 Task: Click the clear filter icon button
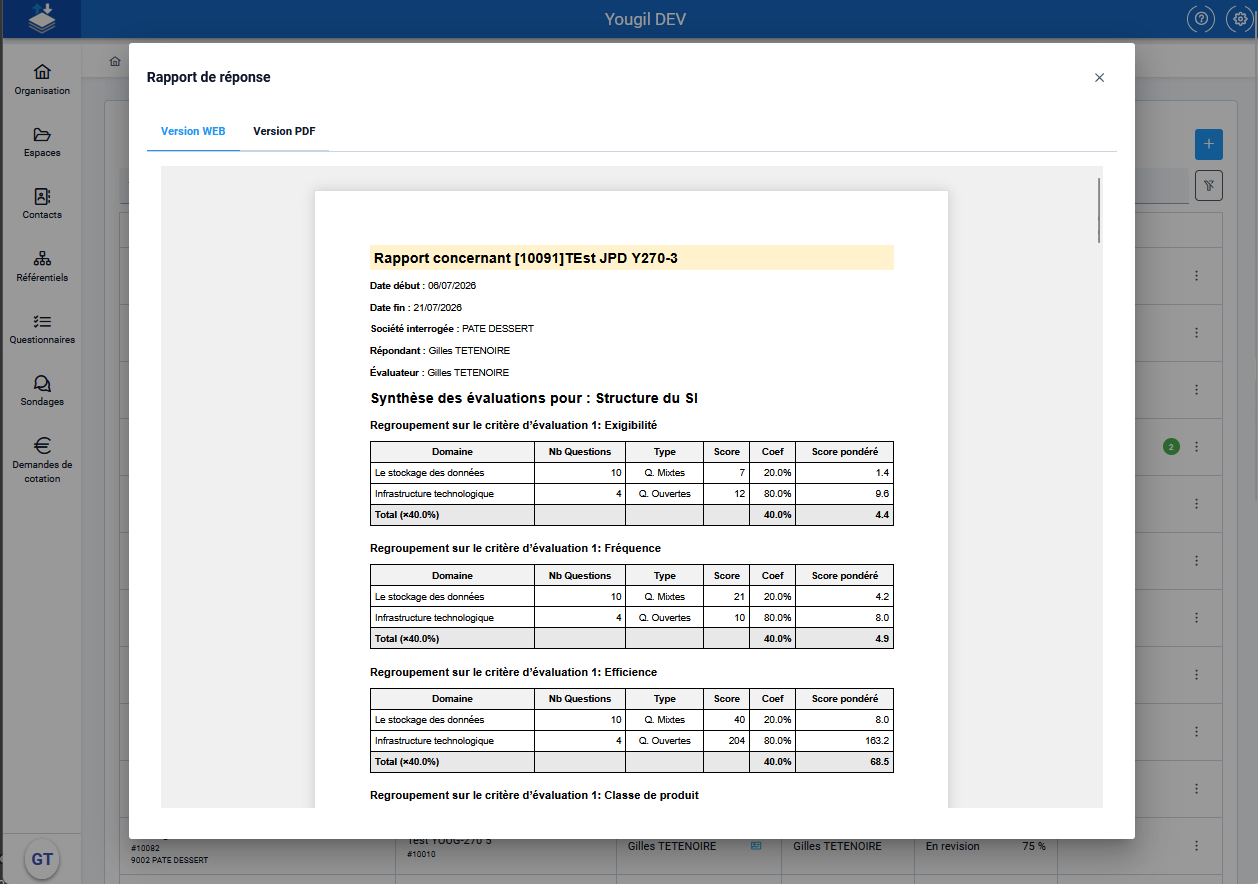tap(1209, 185)
